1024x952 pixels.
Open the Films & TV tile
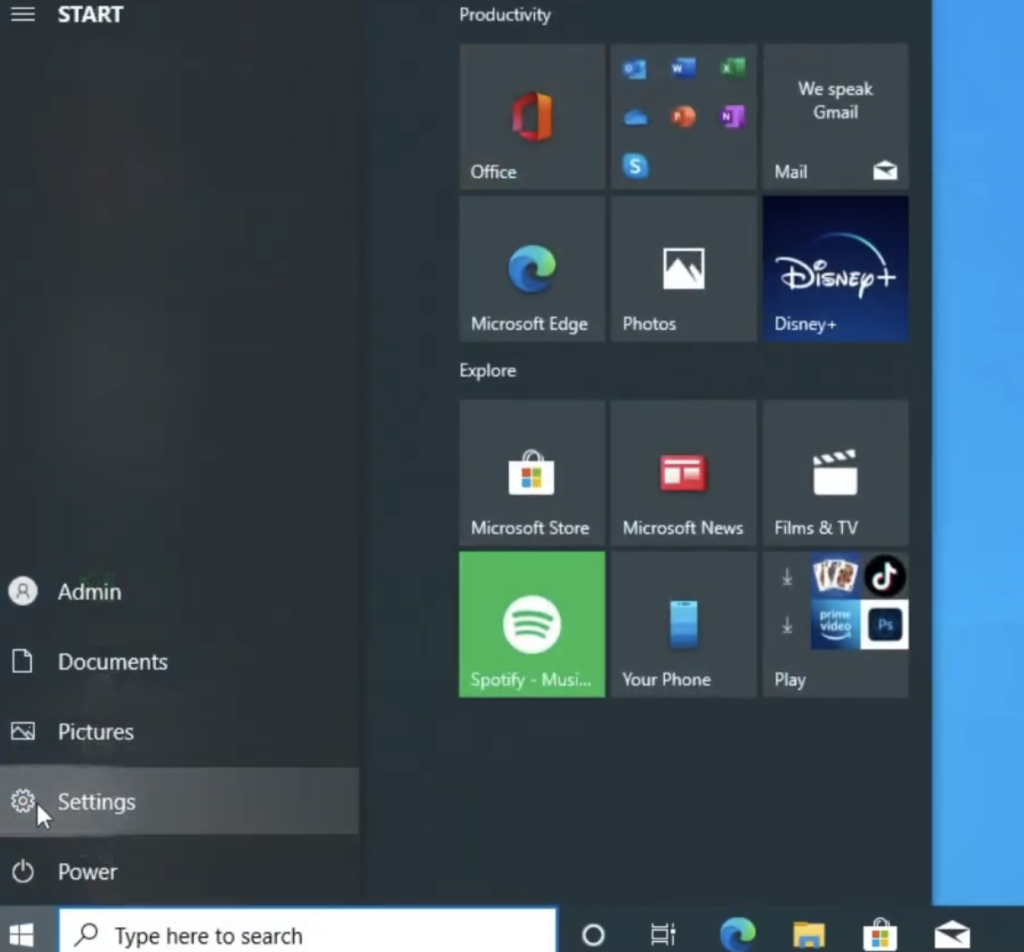pyautogui.click(x=835, y=473)
